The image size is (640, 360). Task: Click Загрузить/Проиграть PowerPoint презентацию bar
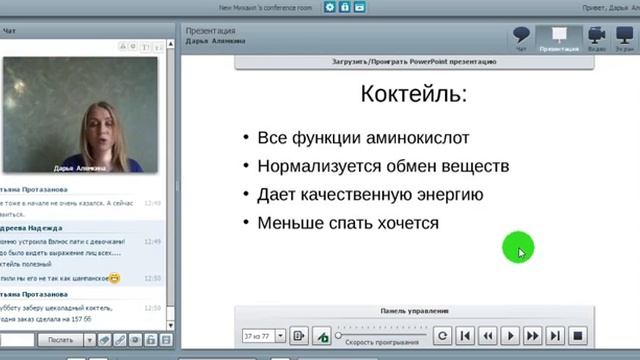pyautogui.click(x=414, y=62)
